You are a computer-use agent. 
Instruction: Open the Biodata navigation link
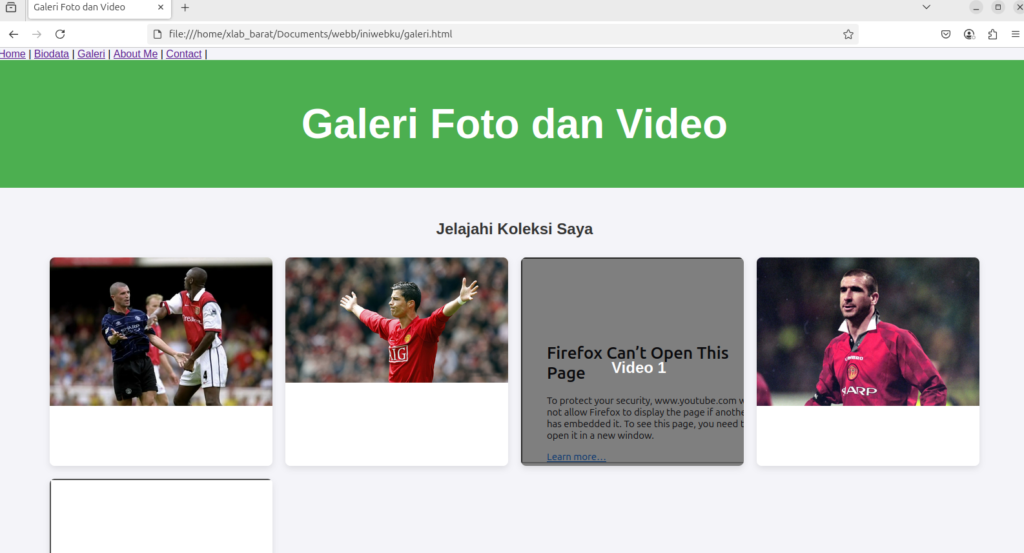(x=51, y=54)
